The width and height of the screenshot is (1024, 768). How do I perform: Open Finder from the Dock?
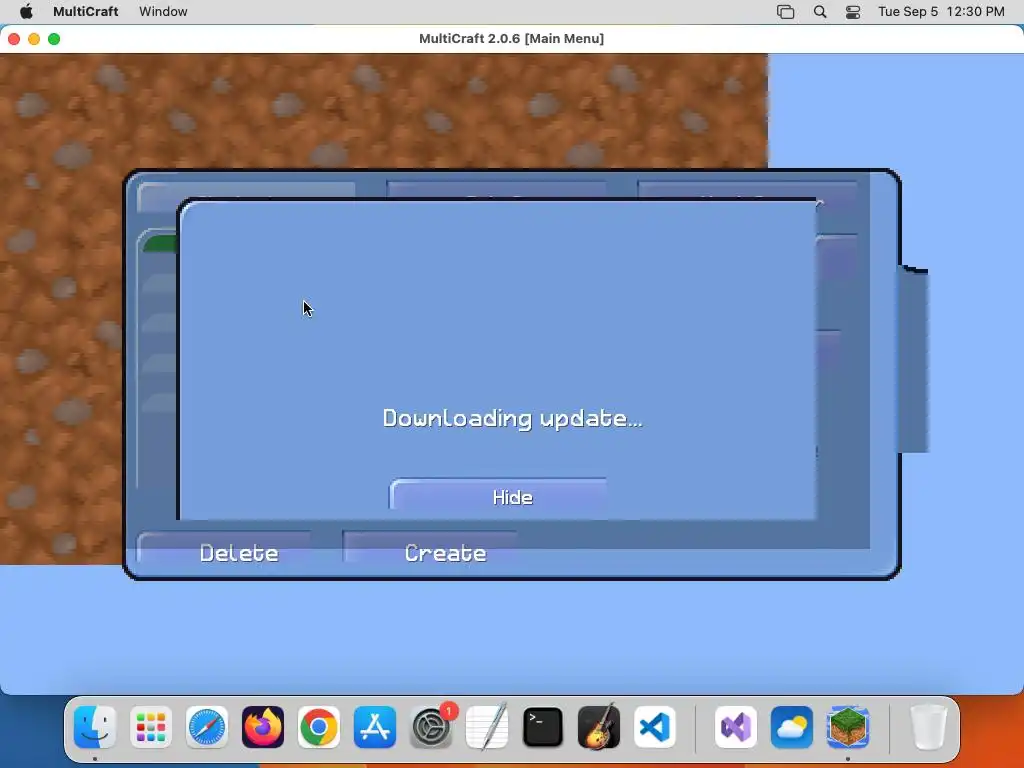point(95,727)
